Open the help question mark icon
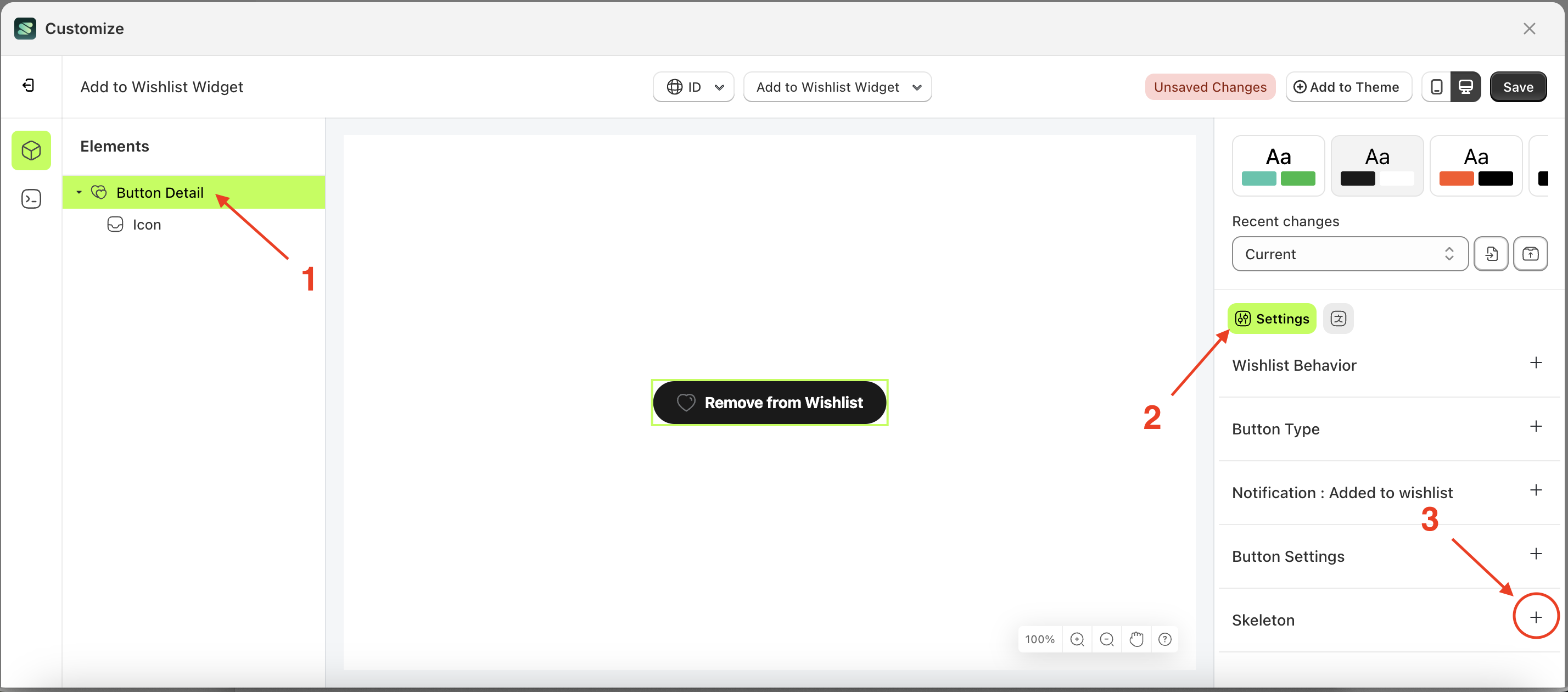 click(1165, 639)
